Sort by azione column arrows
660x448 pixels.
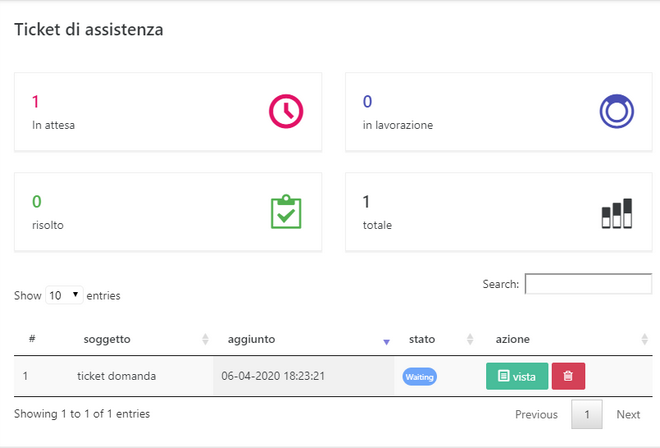pyautogui.click(x=645, y=340)
